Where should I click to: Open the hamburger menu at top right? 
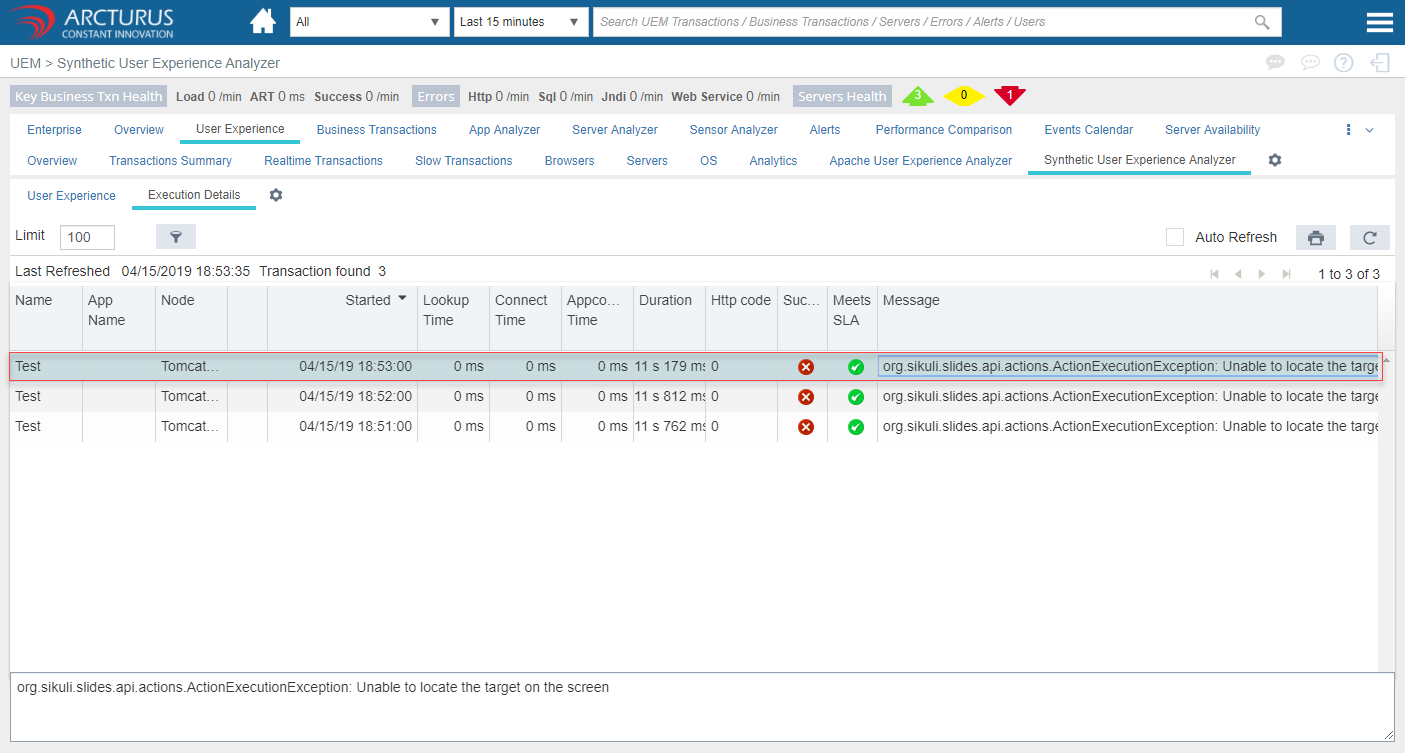pos(1379,22)
